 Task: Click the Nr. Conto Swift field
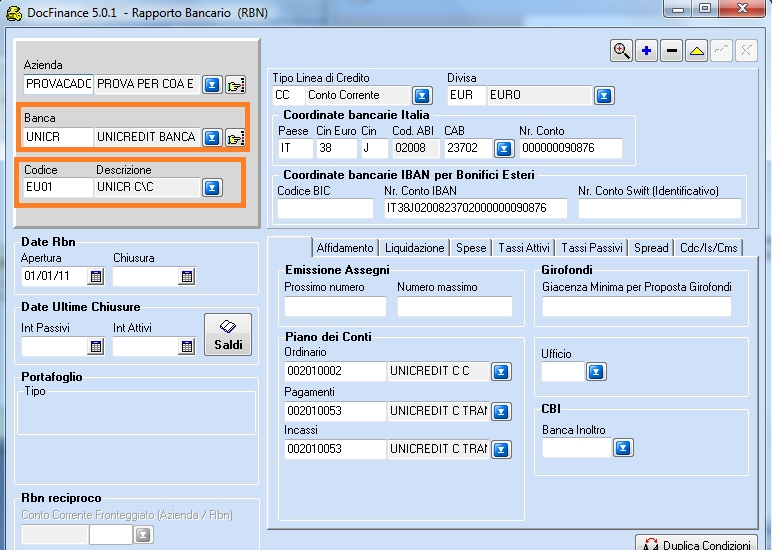coord(659,208)
